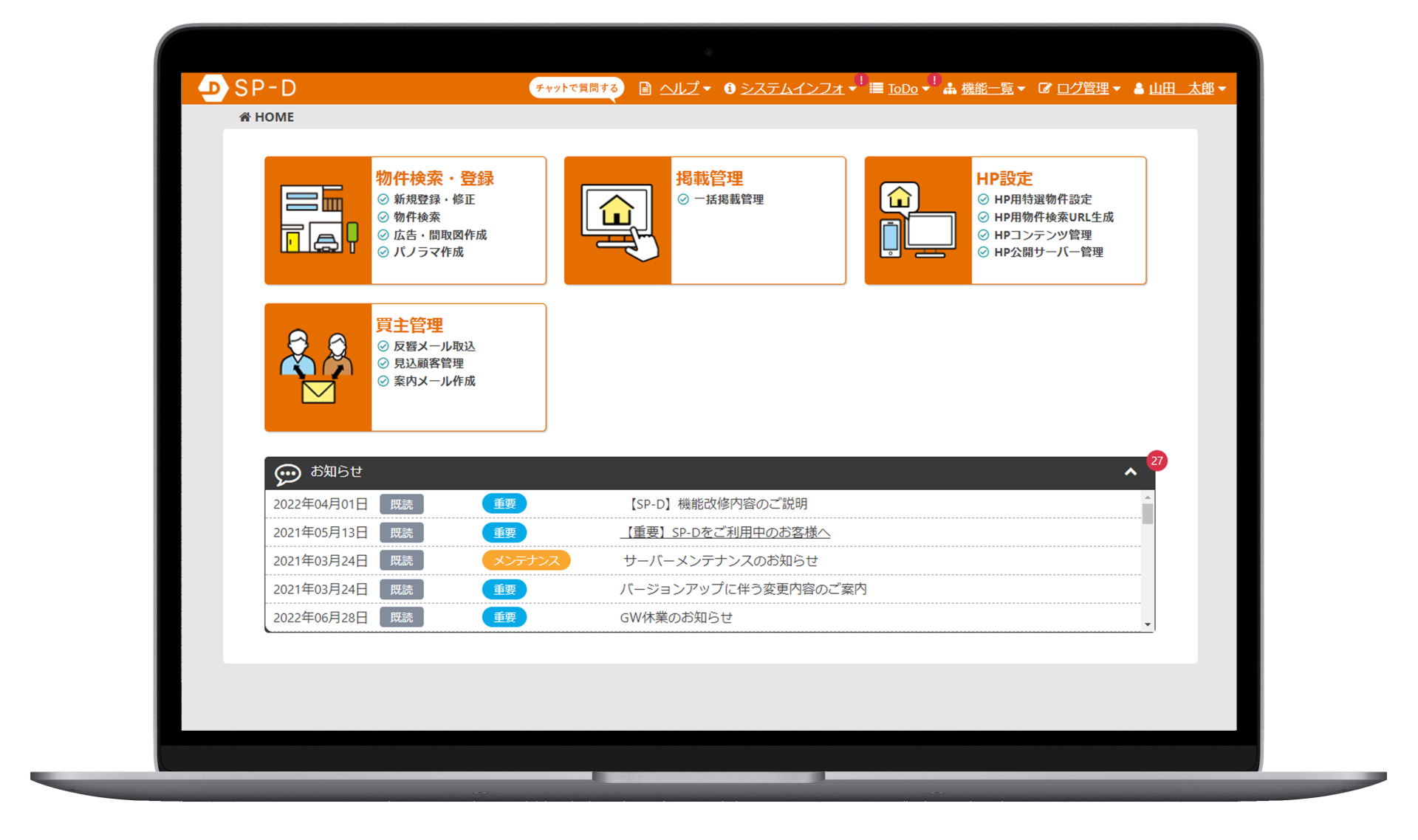Collapse the お知らせ panel with the chevron

(1130, 472)
